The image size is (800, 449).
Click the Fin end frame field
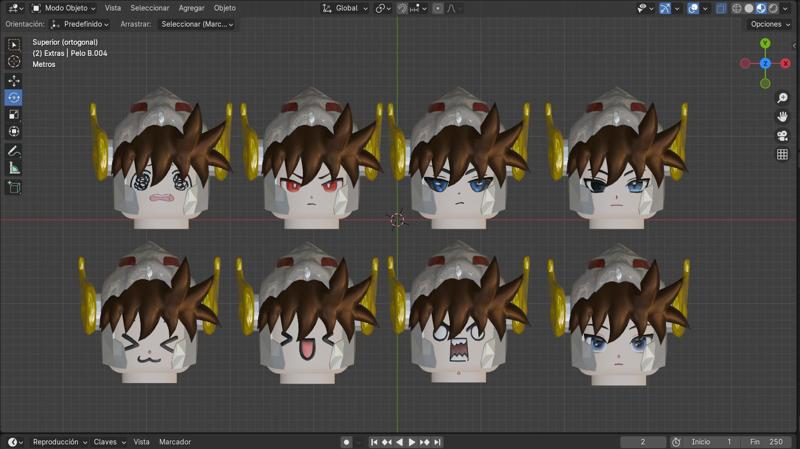tap(767, 442)
